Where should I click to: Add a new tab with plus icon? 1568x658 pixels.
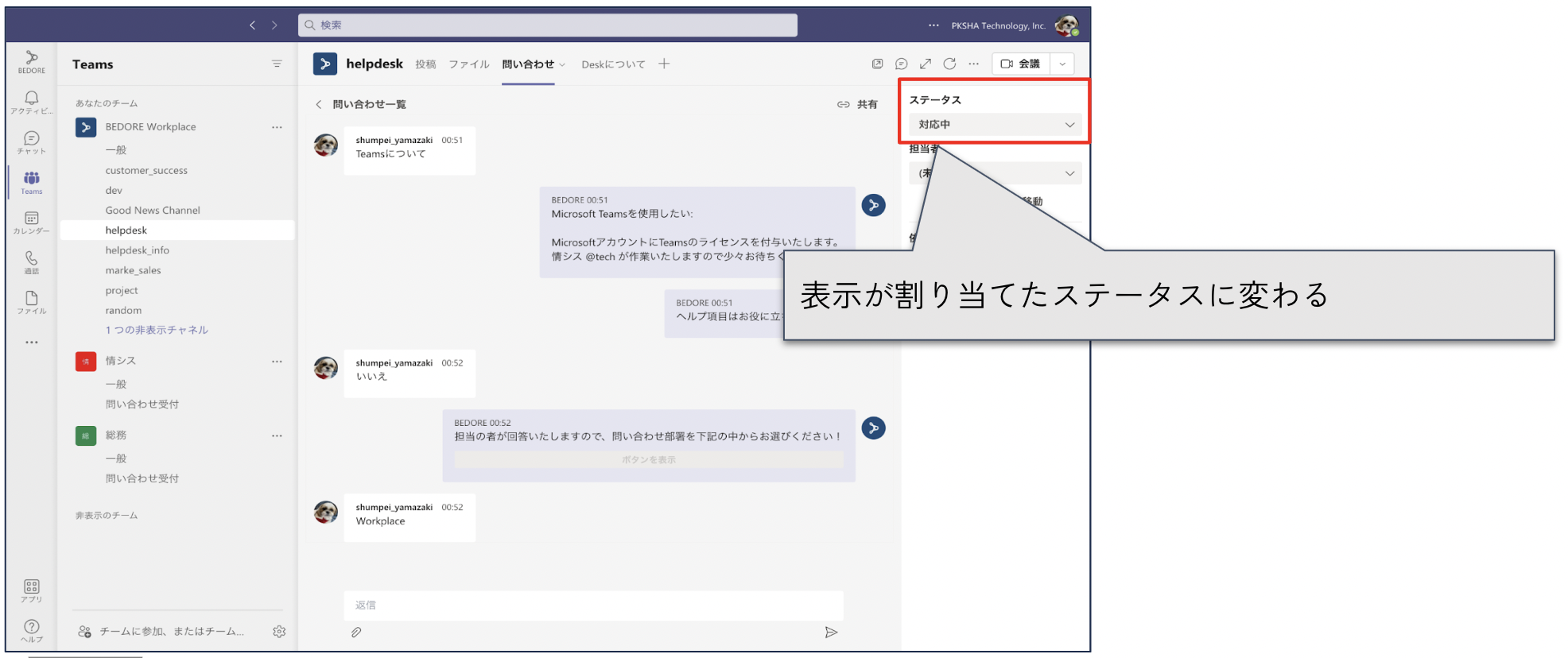coord(664,64)
